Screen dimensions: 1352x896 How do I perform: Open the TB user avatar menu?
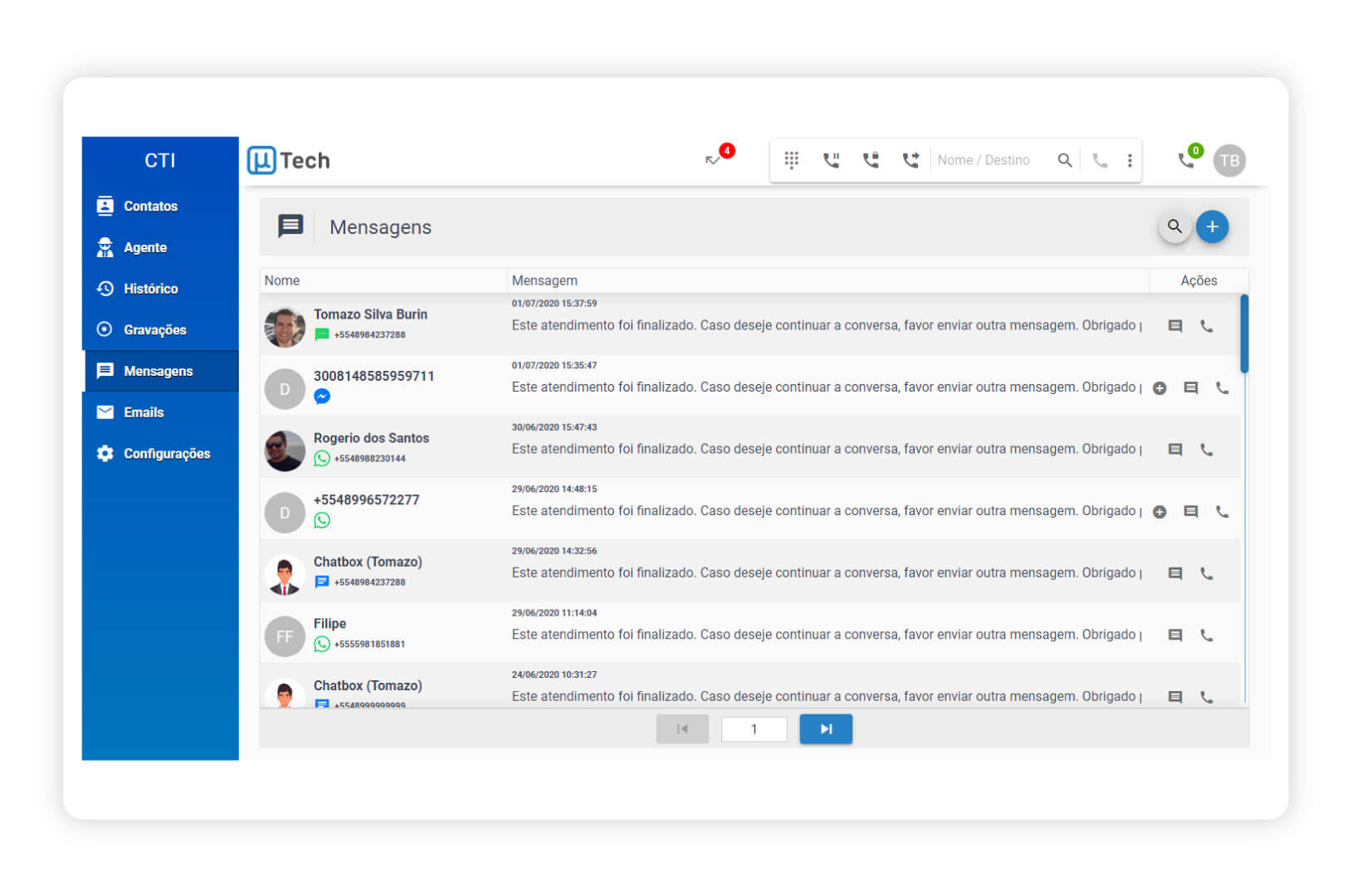point(1229,160)
